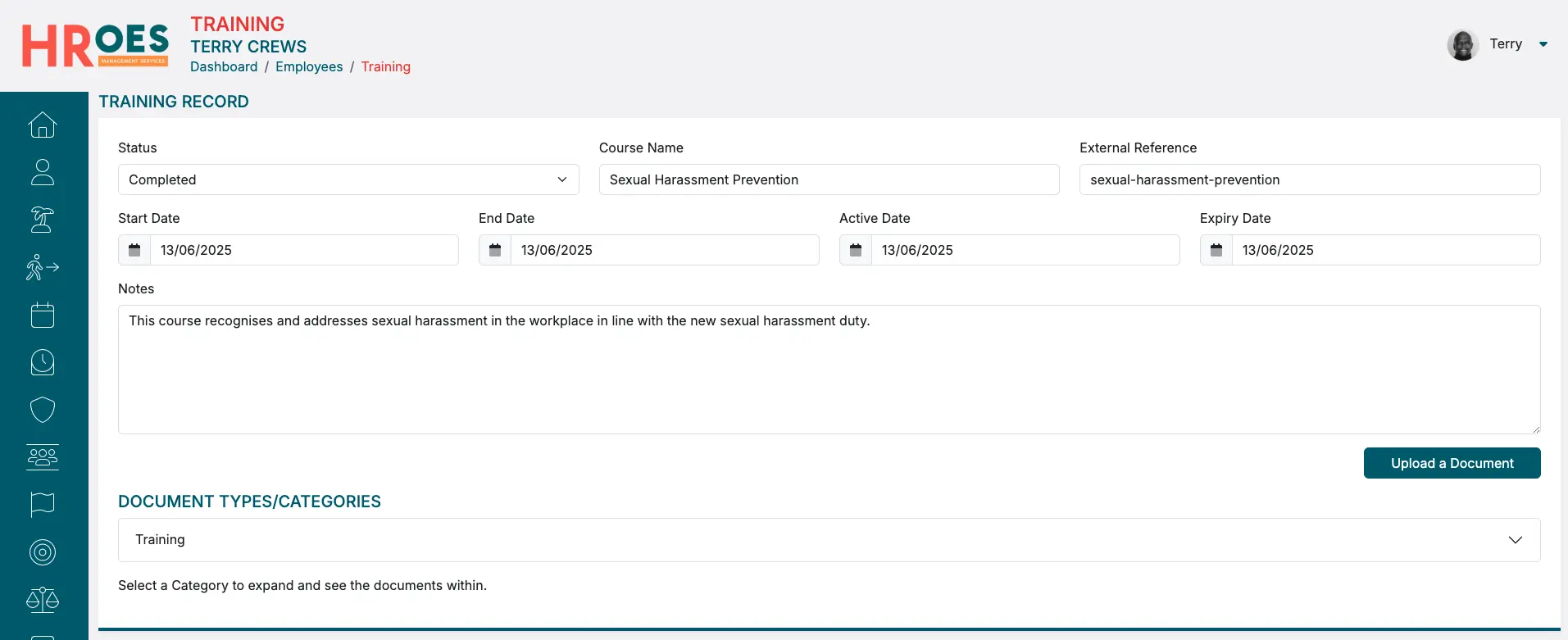Image resolution: width=1568 pixels, height=640 pixels.
Task: Open the home dashboard sidebar icon
Action: click(x=43, y=125)
